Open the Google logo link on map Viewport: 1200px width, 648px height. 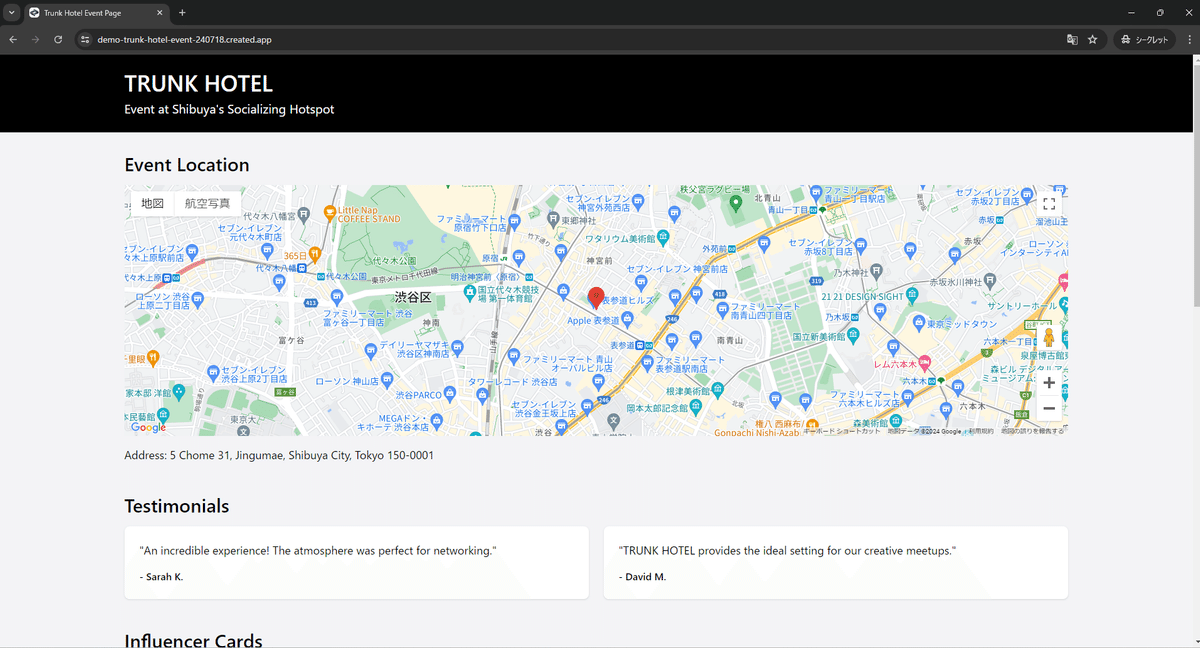[x=149, y=427]
